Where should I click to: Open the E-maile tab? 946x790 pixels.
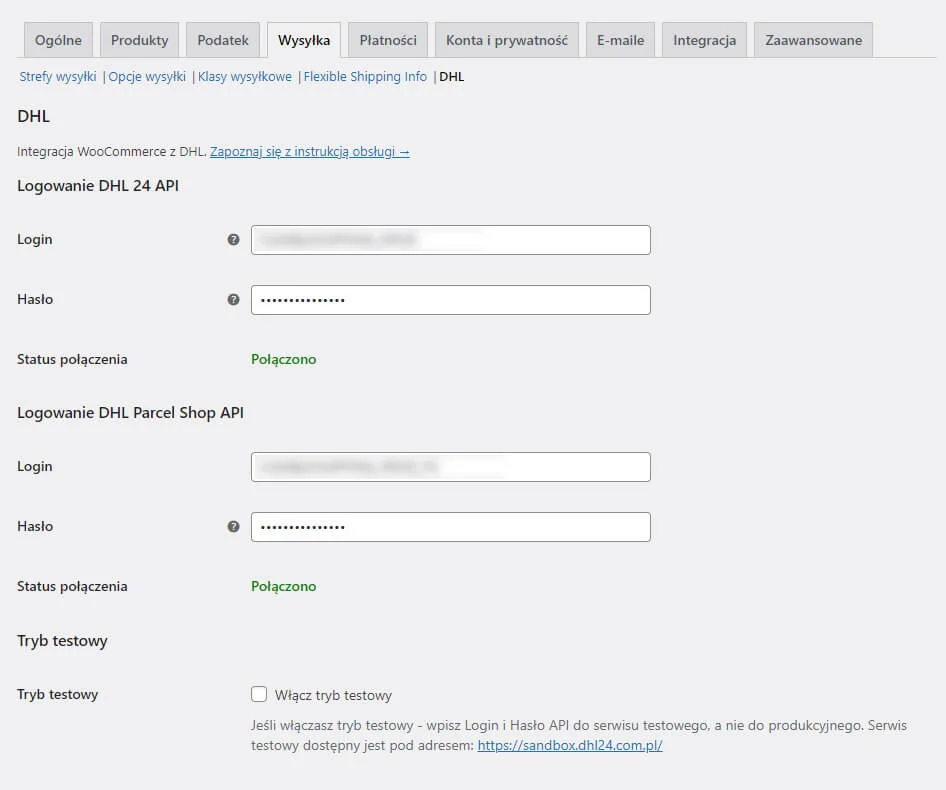(x=620, y=40)
